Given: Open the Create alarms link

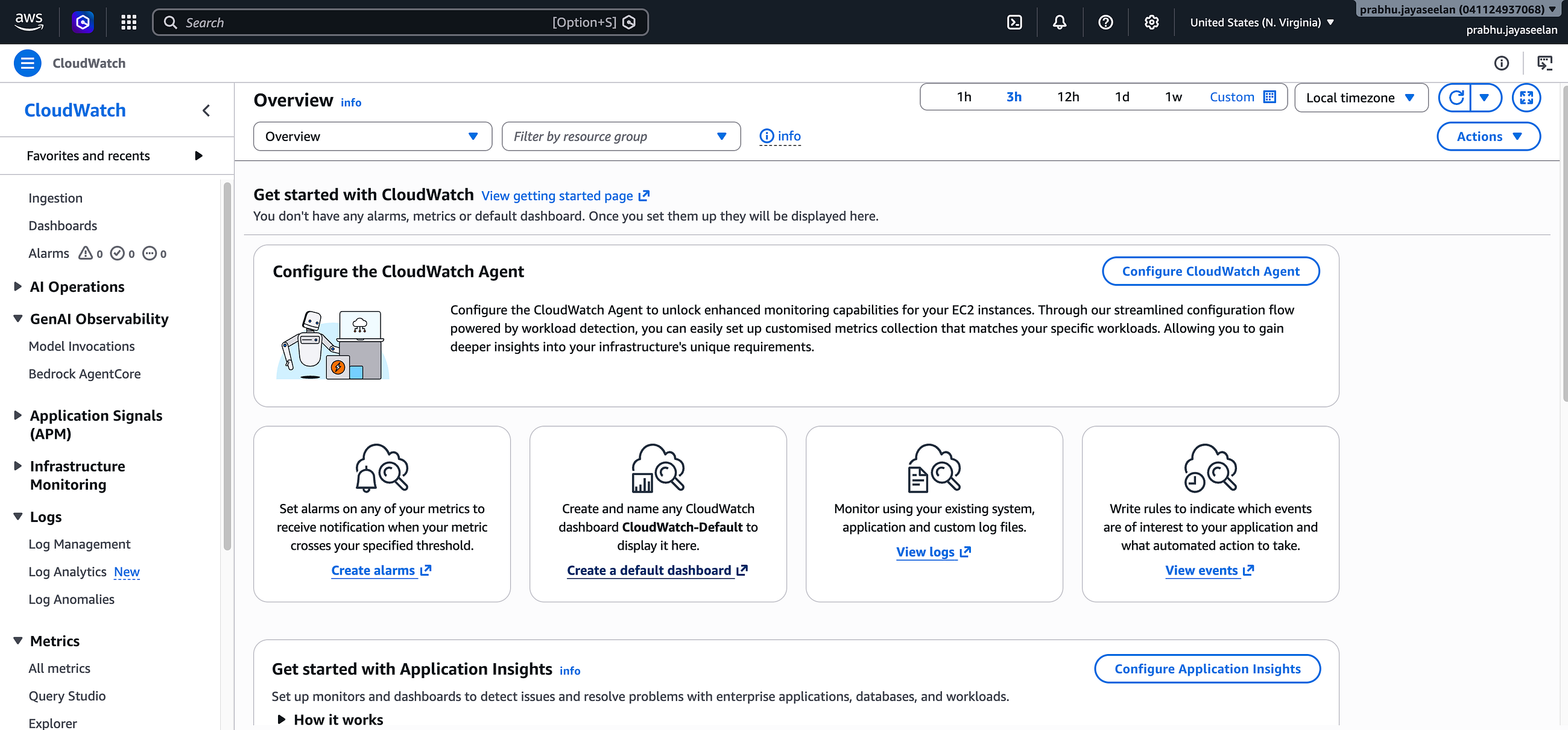Looking at the screenshot, I should coord(381,571).
